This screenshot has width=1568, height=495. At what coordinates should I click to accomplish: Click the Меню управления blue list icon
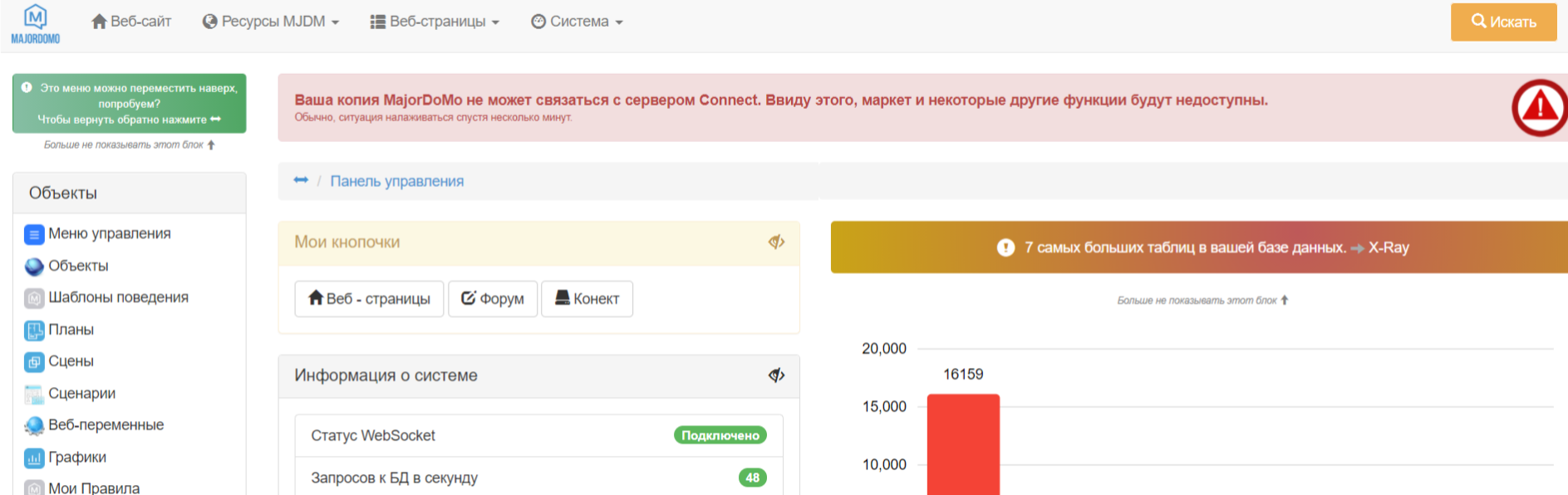(34, 235)
